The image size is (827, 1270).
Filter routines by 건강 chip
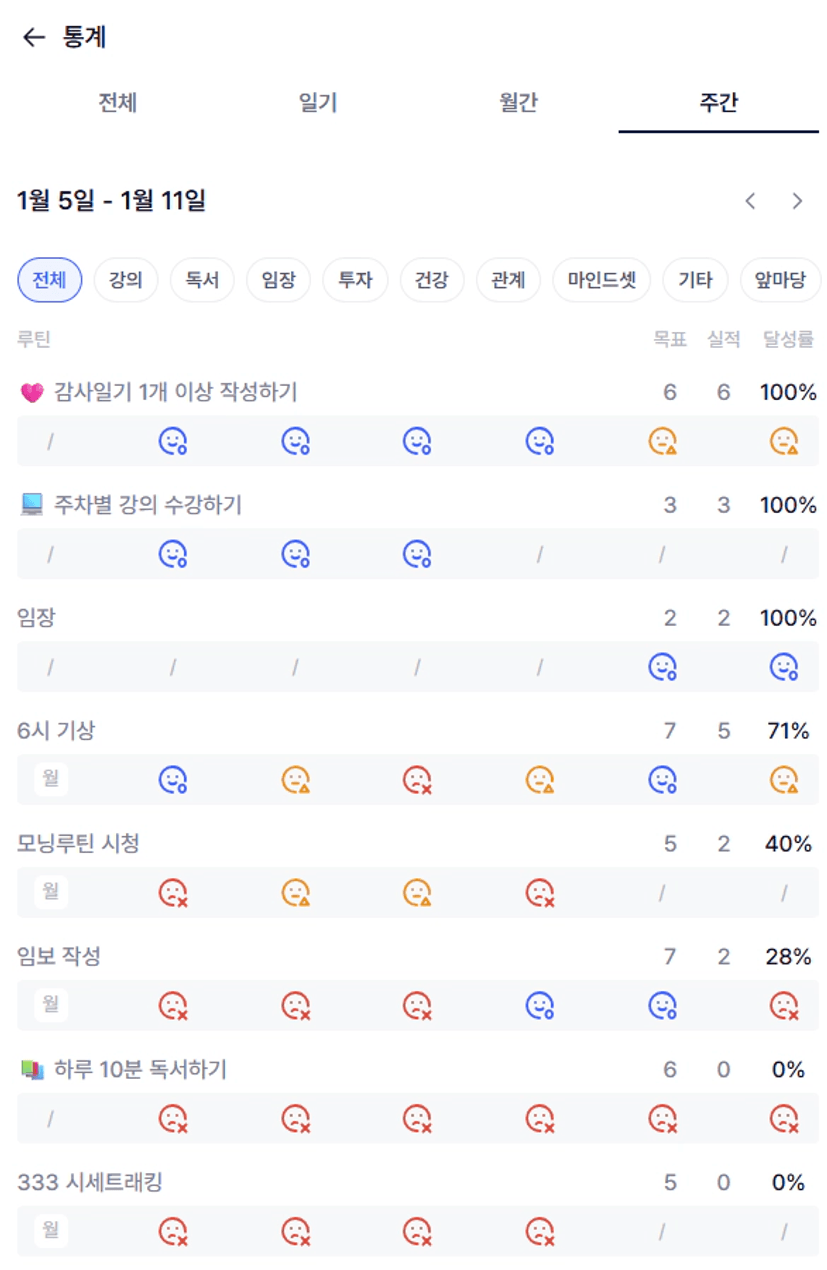click(x=432, y=280)
